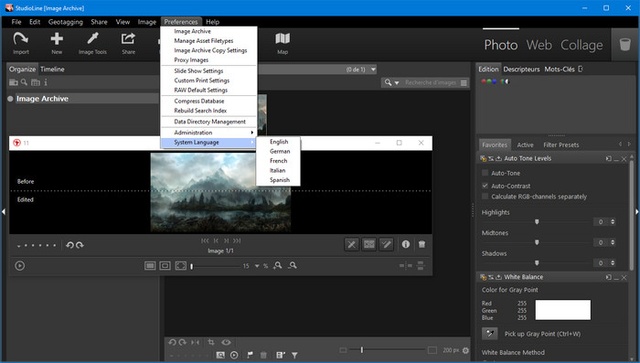Switch to the Descripteurs tab
This screenshot has width=640, height=363.
click(x=521, y=69)
